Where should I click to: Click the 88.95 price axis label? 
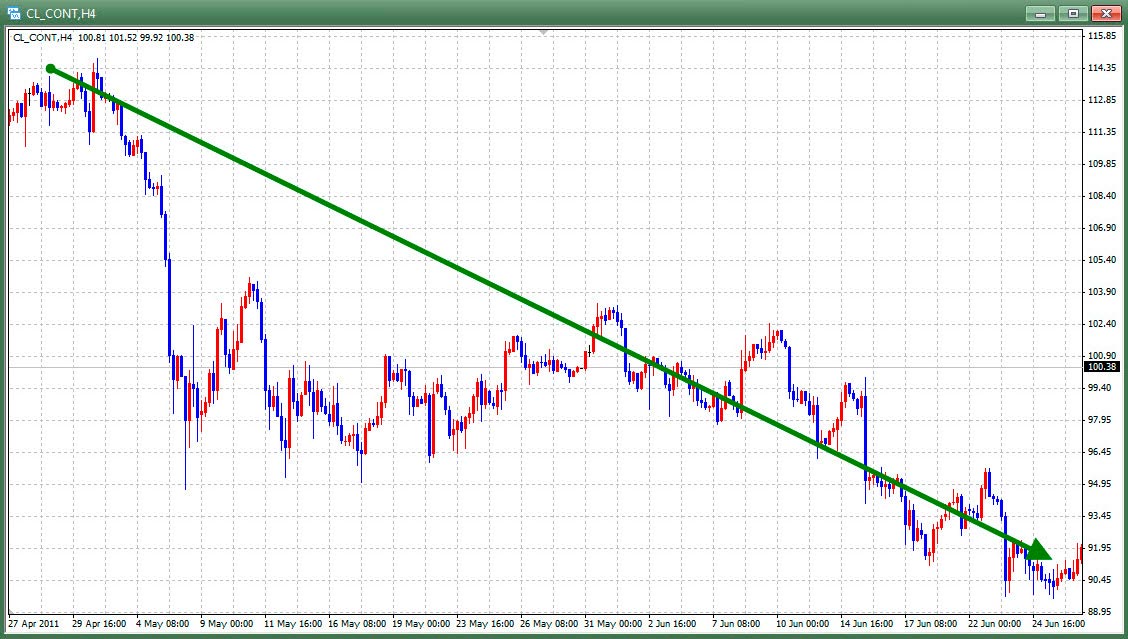click(1100, 611)
